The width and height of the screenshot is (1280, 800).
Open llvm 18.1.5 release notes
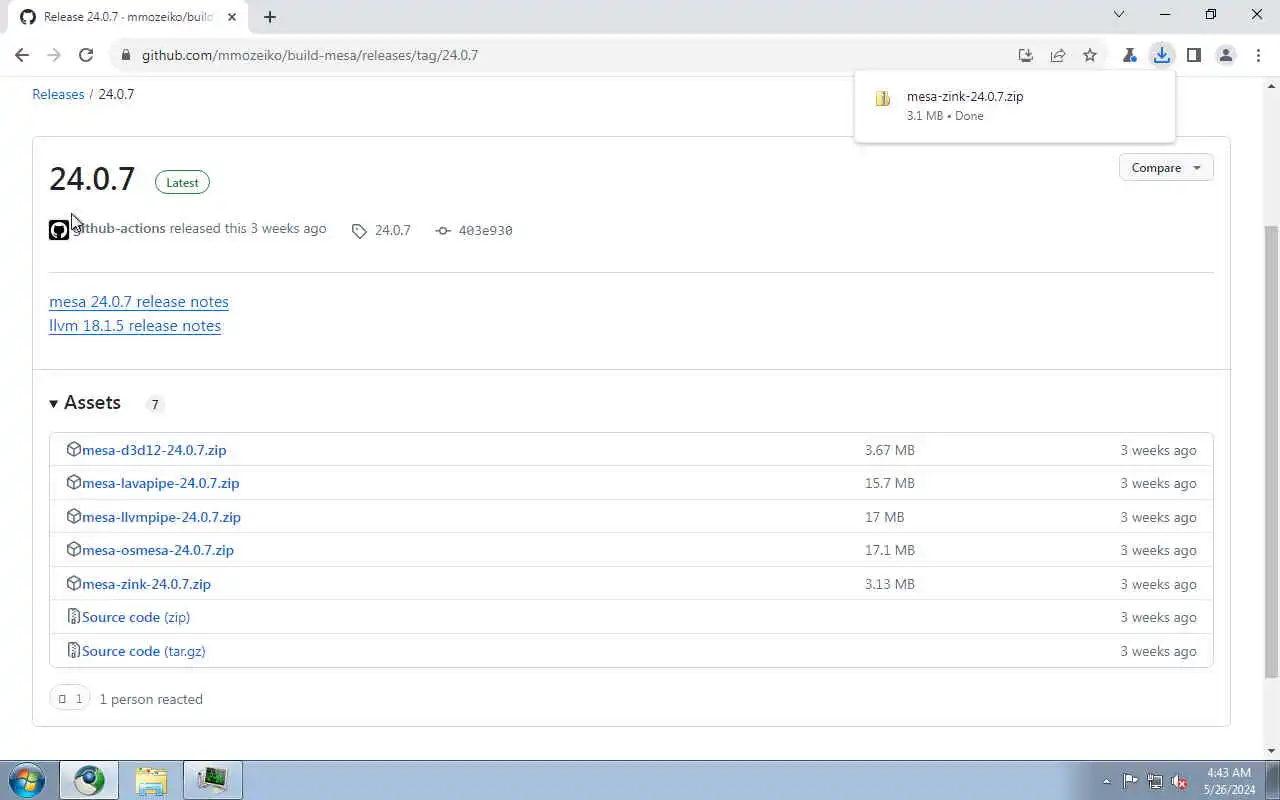[x=135, y=326]
